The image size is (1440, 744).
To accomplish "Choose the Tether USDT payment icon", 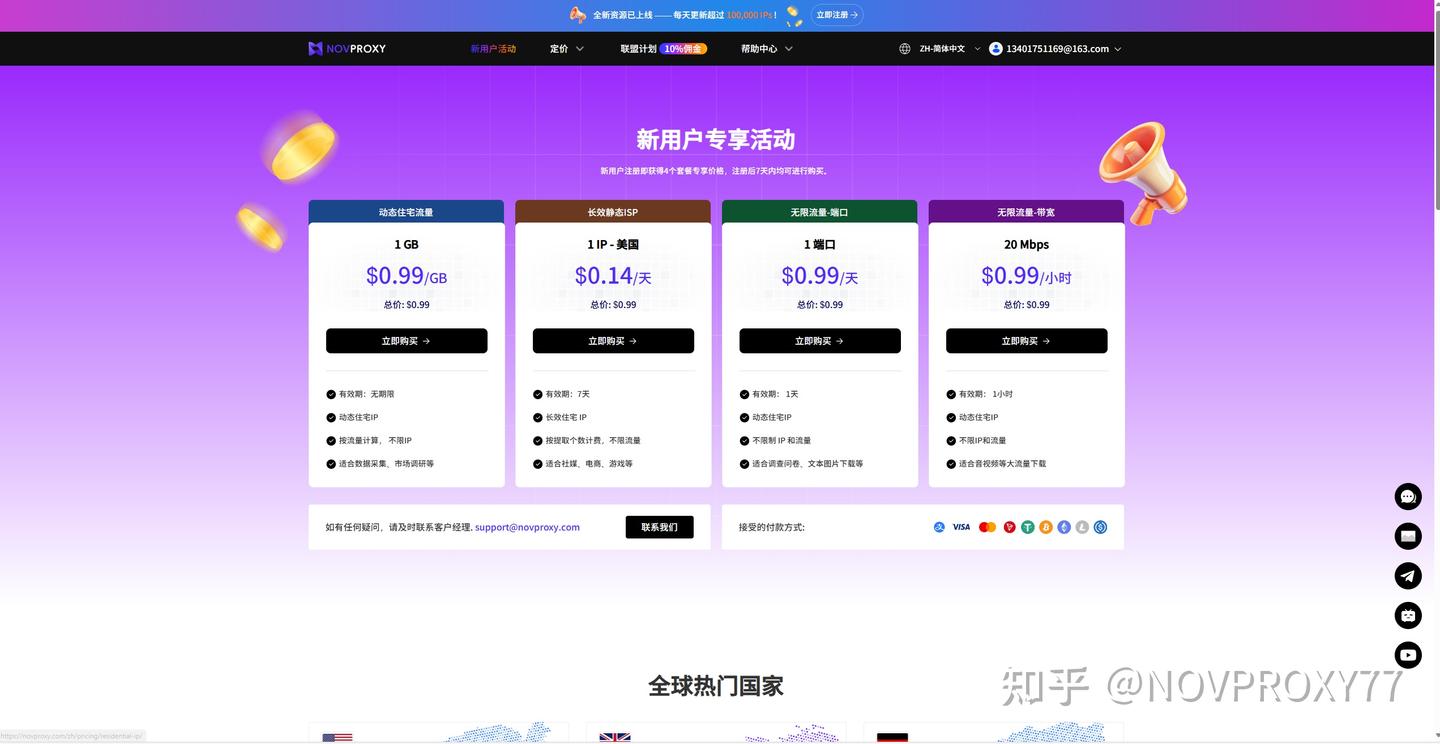I will pos(1028,527).
